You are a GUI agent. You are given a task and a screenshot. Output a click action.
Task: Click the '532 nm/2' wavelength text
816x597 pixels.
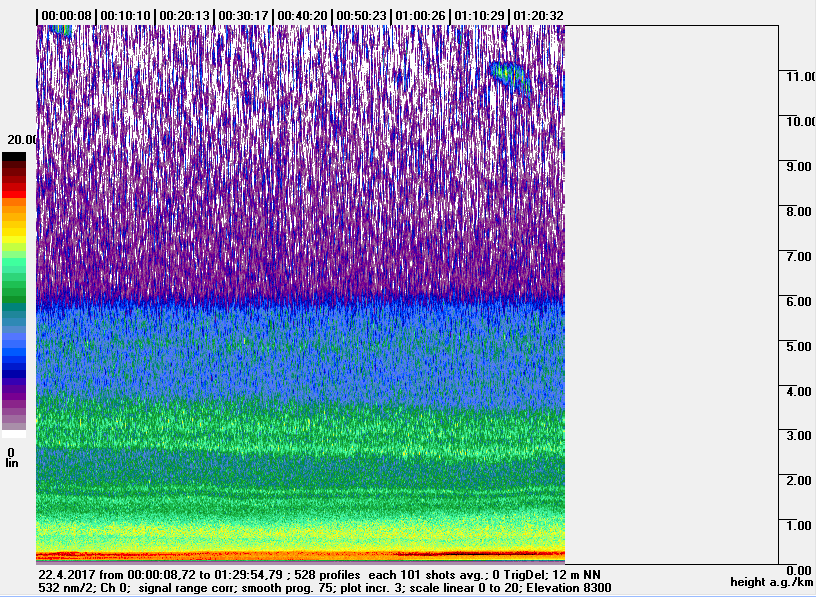[x=66, y=588]
